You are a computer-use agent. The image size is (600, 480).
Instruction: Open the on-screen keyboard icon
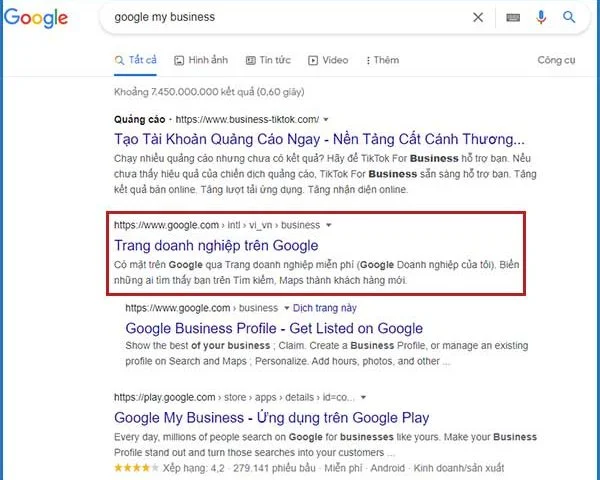coord(513,17)
